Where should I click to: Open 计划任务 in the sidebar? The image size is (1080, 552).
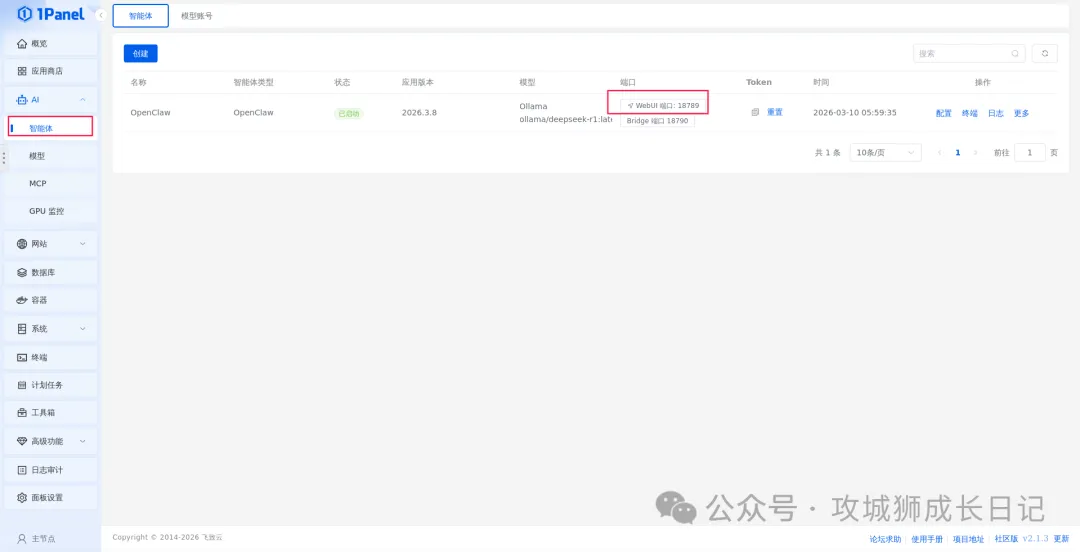click(46, 385)
